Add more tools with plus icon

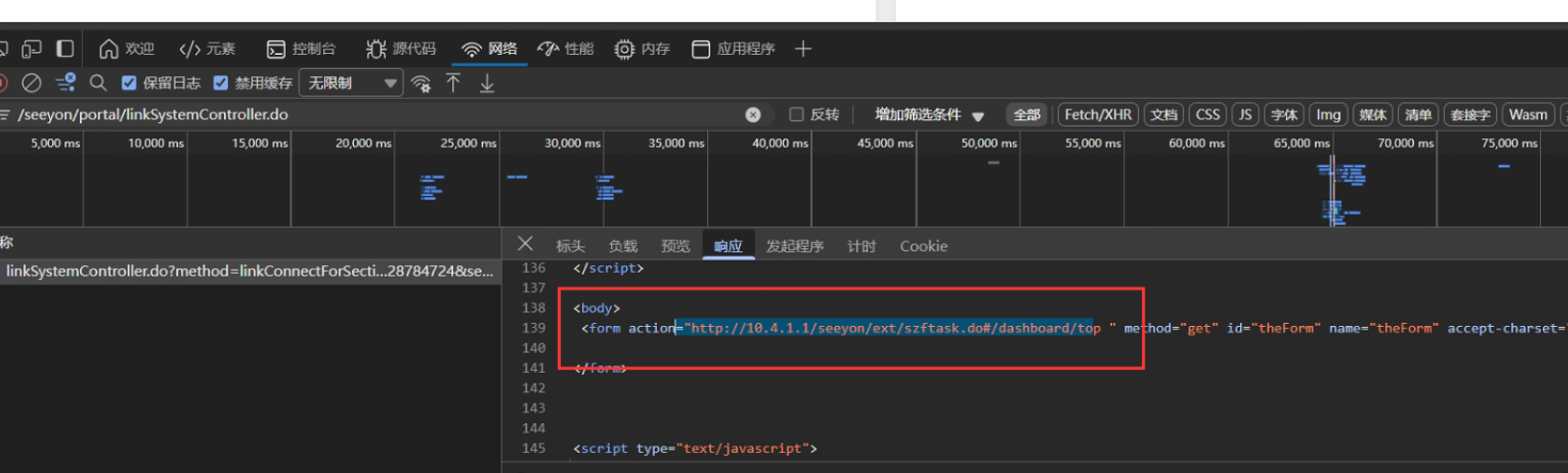click(x=803, y=49)
